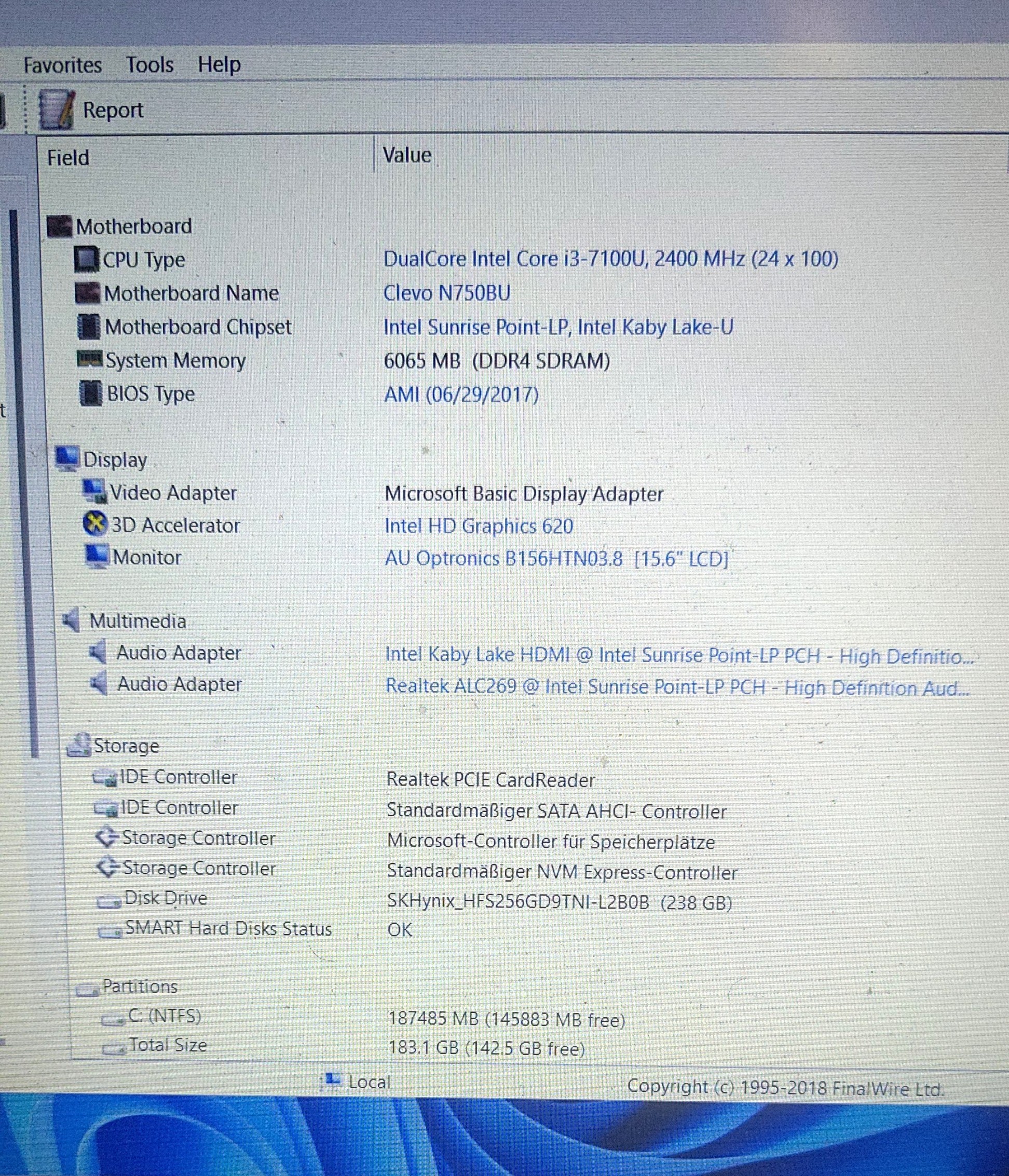This screenshot has height=1176, width=1009.
Task: Click the Partitions group icon
Action: pos(87,989)
